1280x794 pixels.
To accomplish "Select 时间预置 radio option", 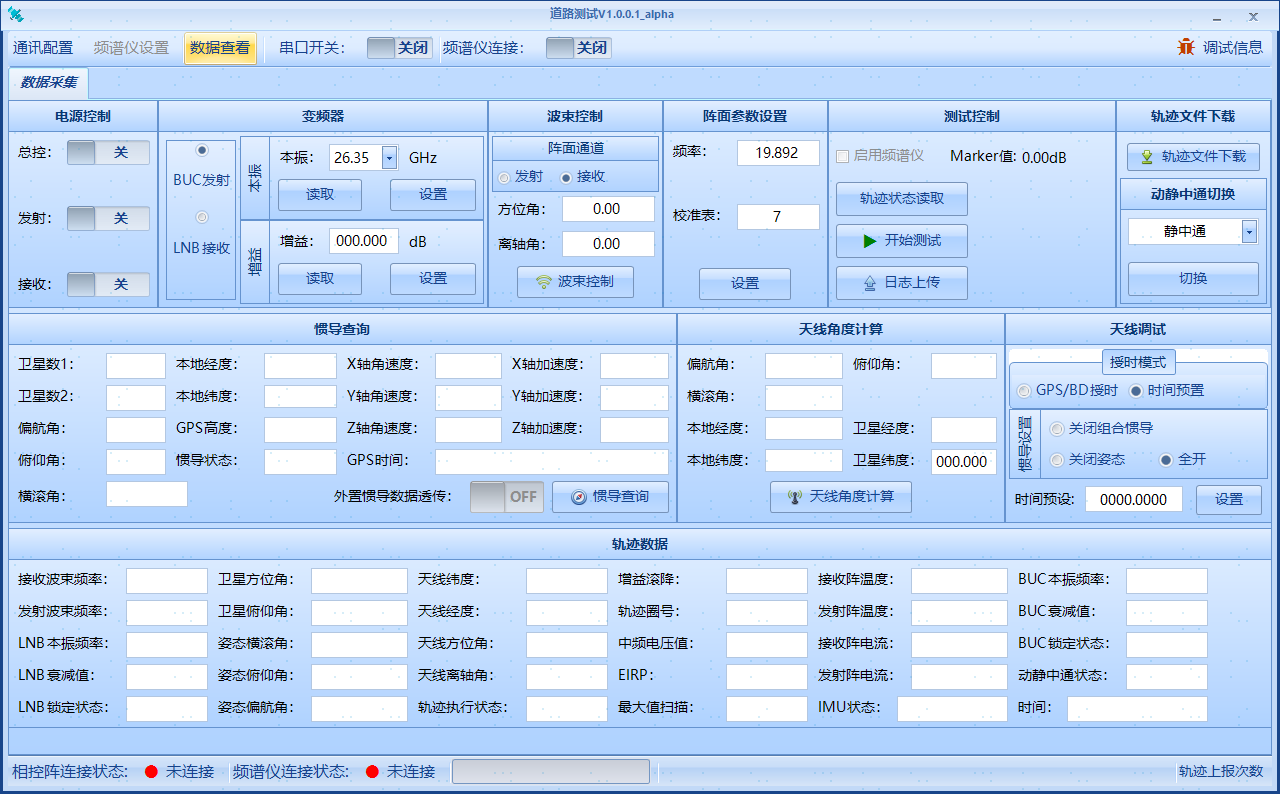I will pyautogui.click(x=1167, y=391).
